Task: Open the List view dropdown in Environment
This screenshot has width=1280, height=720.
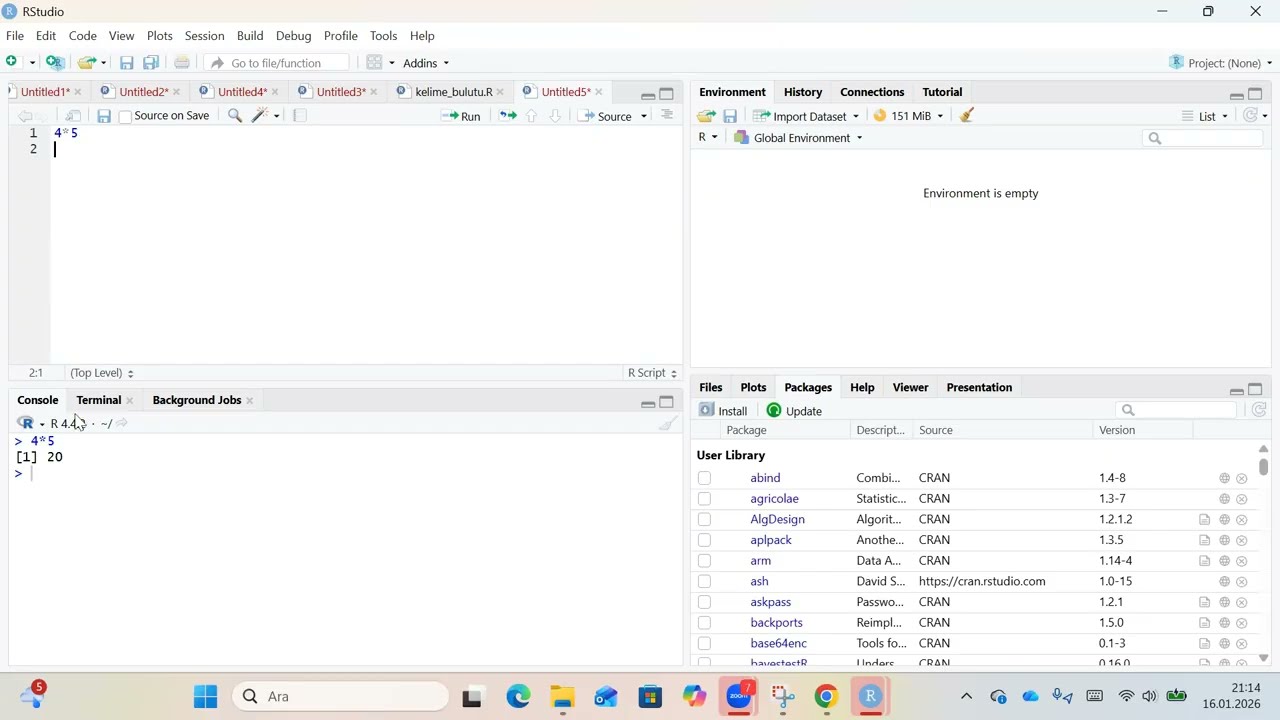Action: [x=1205, y=116]
